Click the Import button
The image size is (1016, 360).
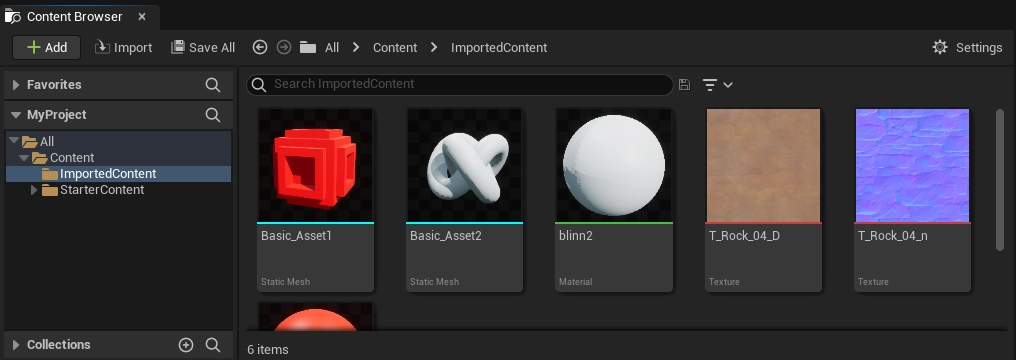tap(123, 47)
